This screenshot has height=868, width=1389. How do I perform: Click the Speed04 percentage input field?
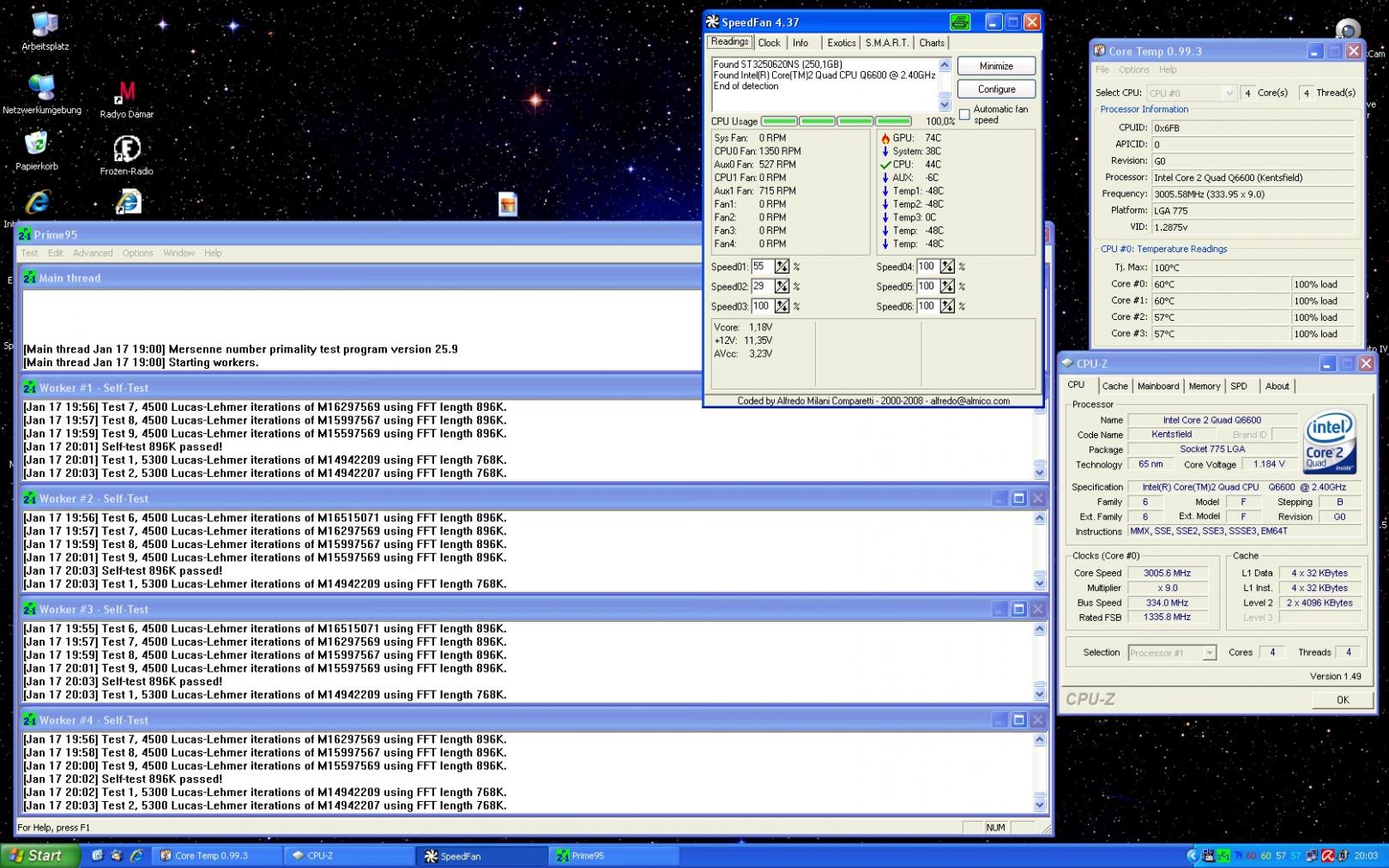(x=927, y=267)
